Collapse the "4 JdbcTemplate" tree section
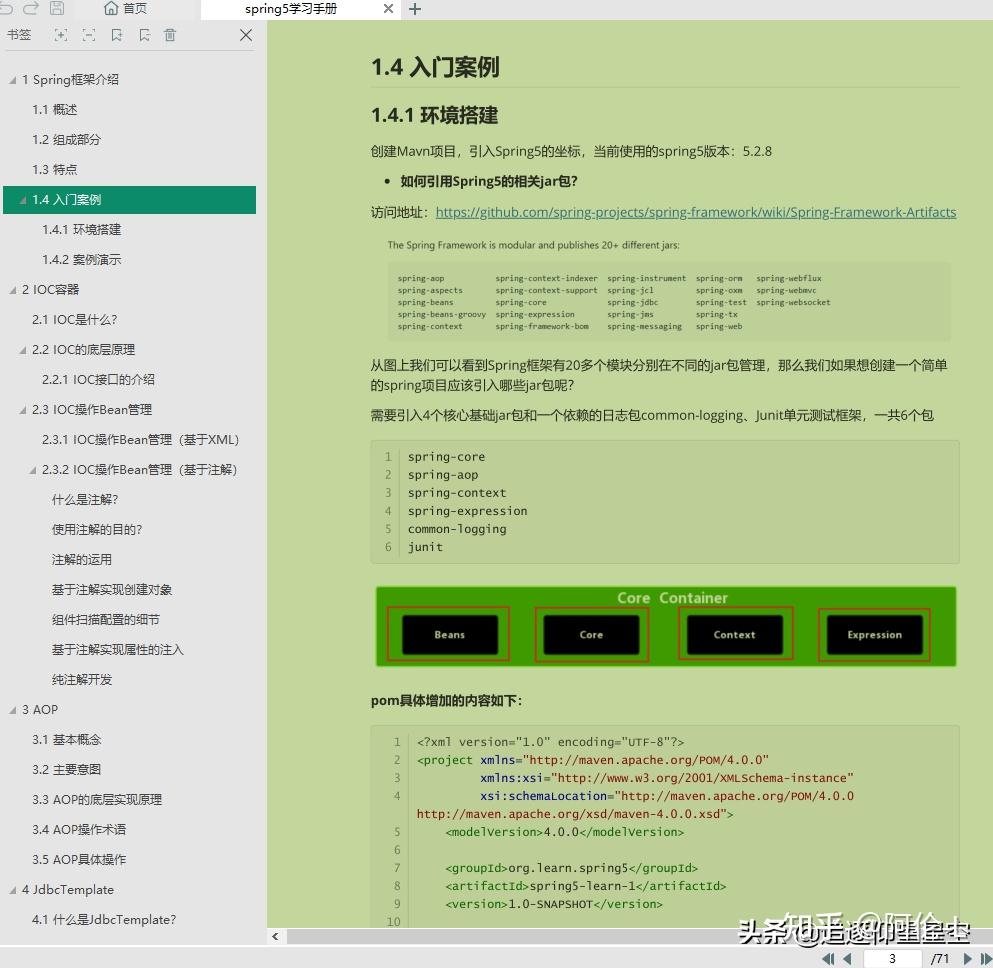This screenshot has height=968, width=993. (10, 889)
